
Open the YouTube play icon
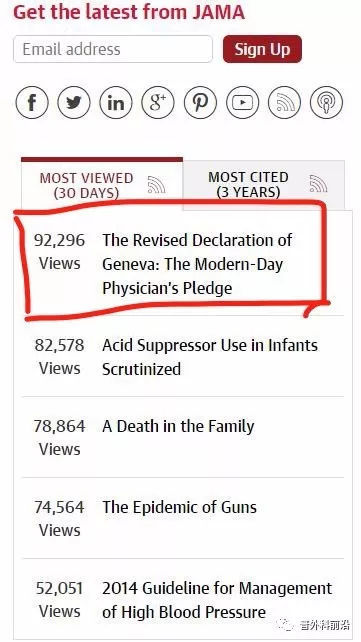pyautogui.click(x=242, y=102)
